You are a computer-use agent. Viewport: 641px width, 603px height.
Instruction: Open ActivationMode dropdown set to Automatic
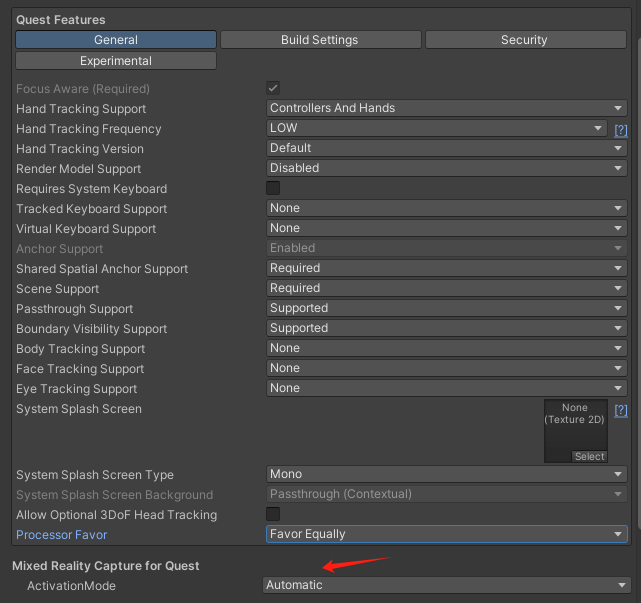[446, 585]
